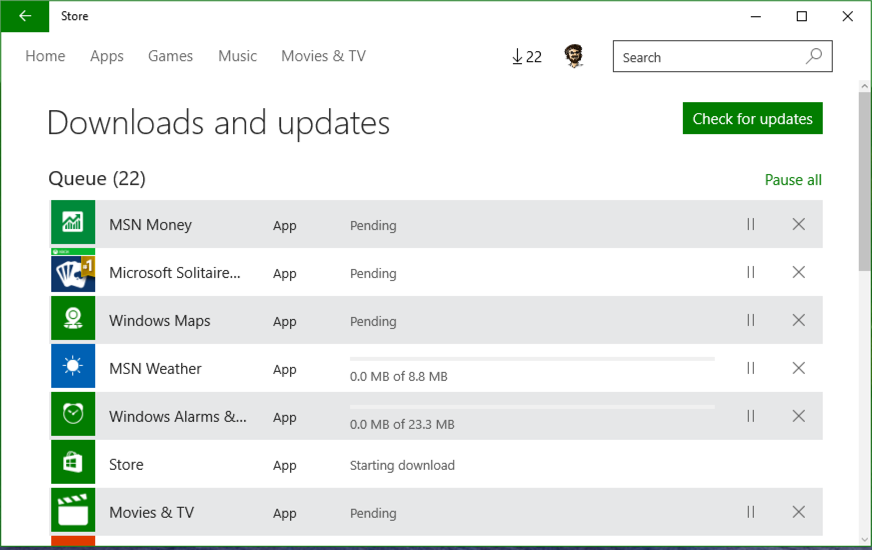
Task: Select the Windows Alarms &... name text
Action: 178,417
